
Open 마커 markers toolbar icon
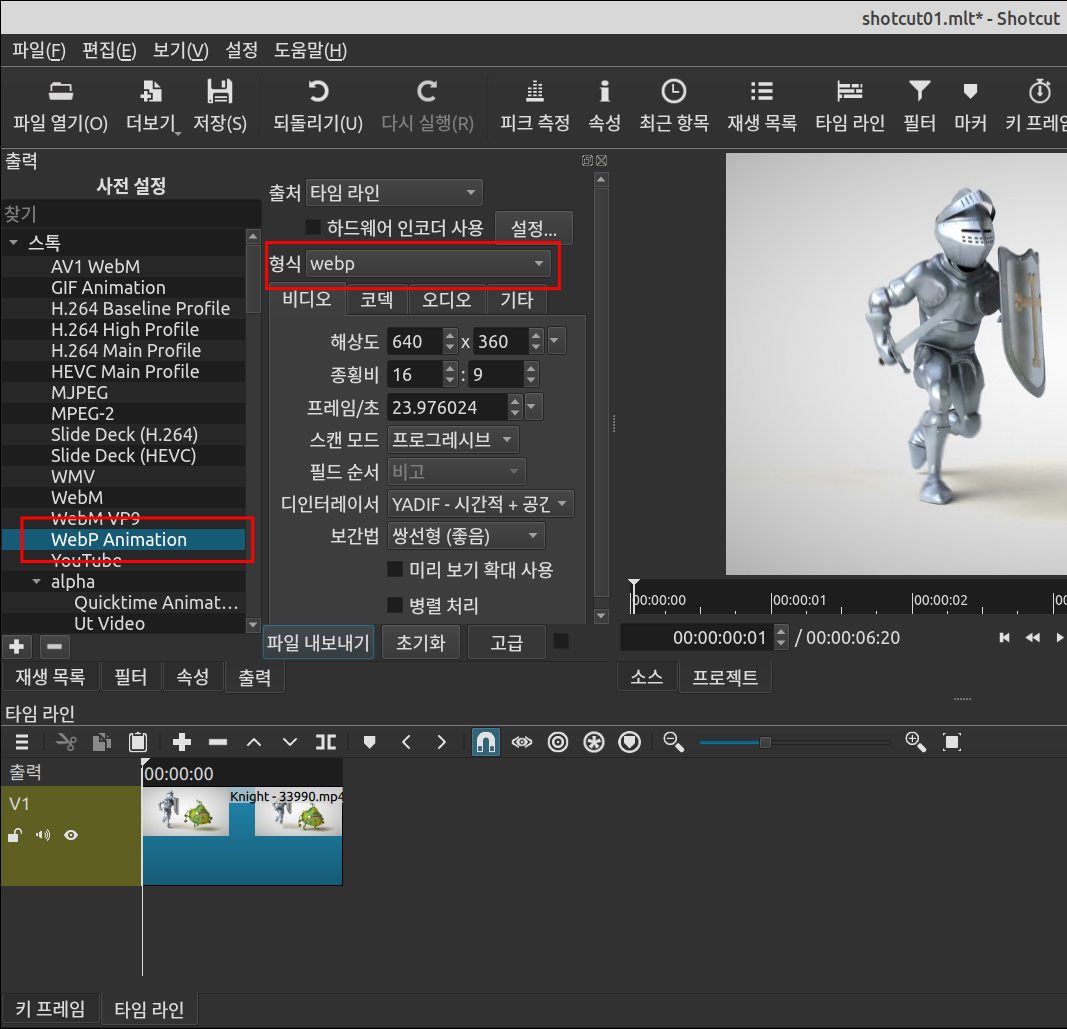[x=970, y=106]
